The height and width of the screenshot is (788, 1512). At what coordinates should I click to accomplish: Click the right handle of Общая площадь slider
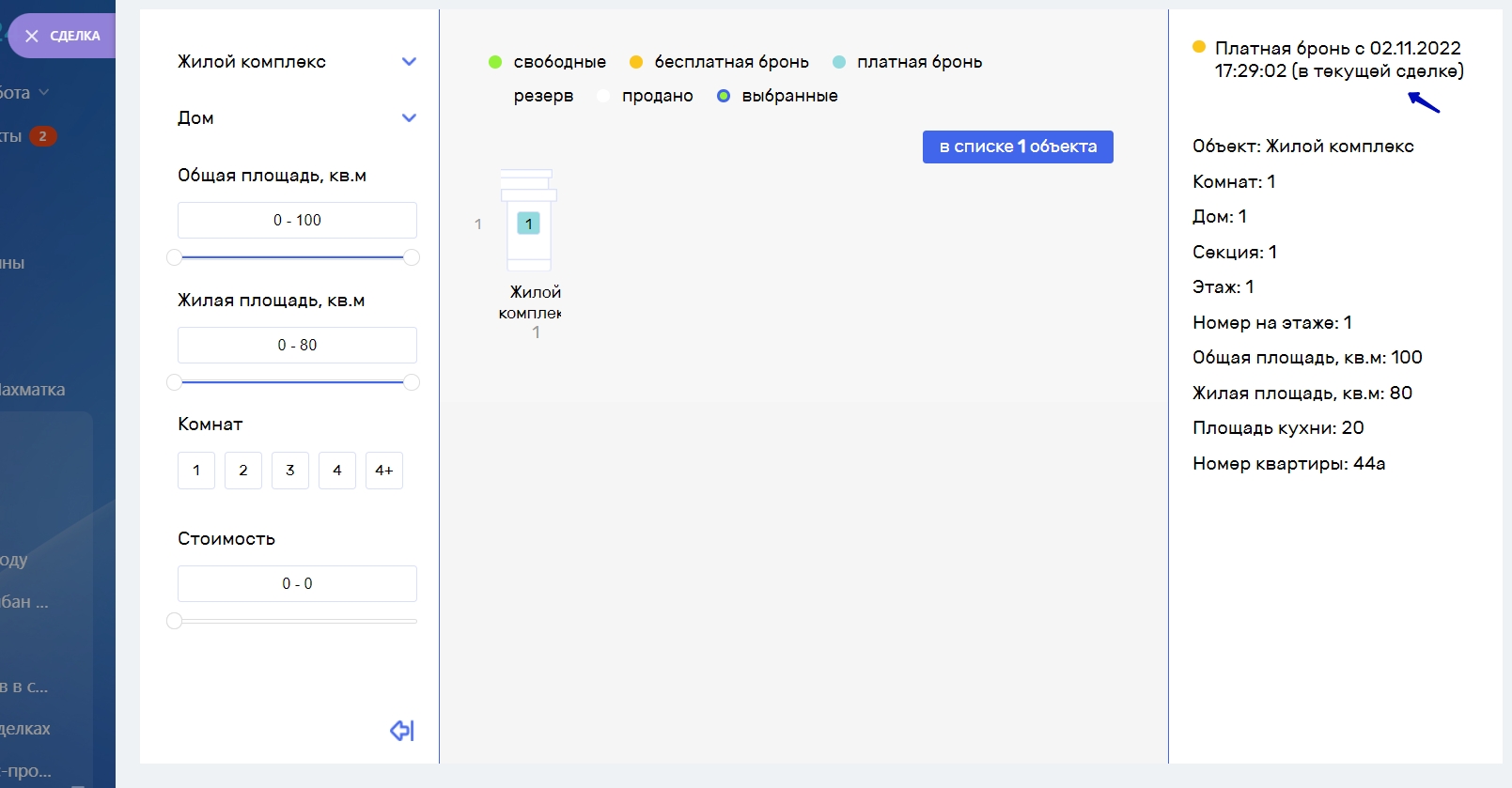pos(411,257)
